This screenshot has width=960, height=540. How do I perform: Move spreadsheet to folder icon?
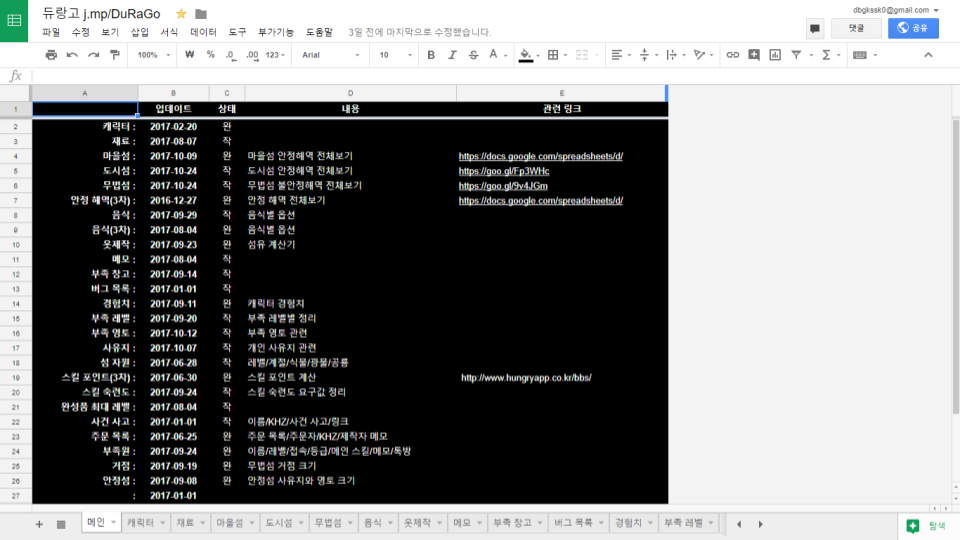click(201, 13)
